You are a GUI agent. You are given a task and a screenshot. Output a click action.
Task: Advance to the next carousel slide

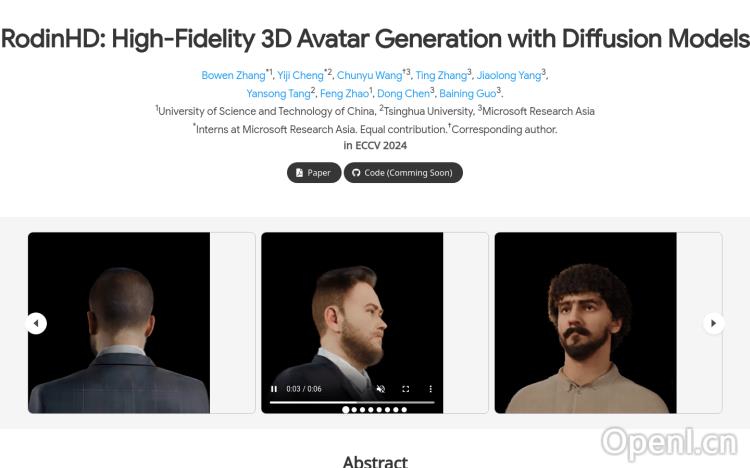coord(714,323)
